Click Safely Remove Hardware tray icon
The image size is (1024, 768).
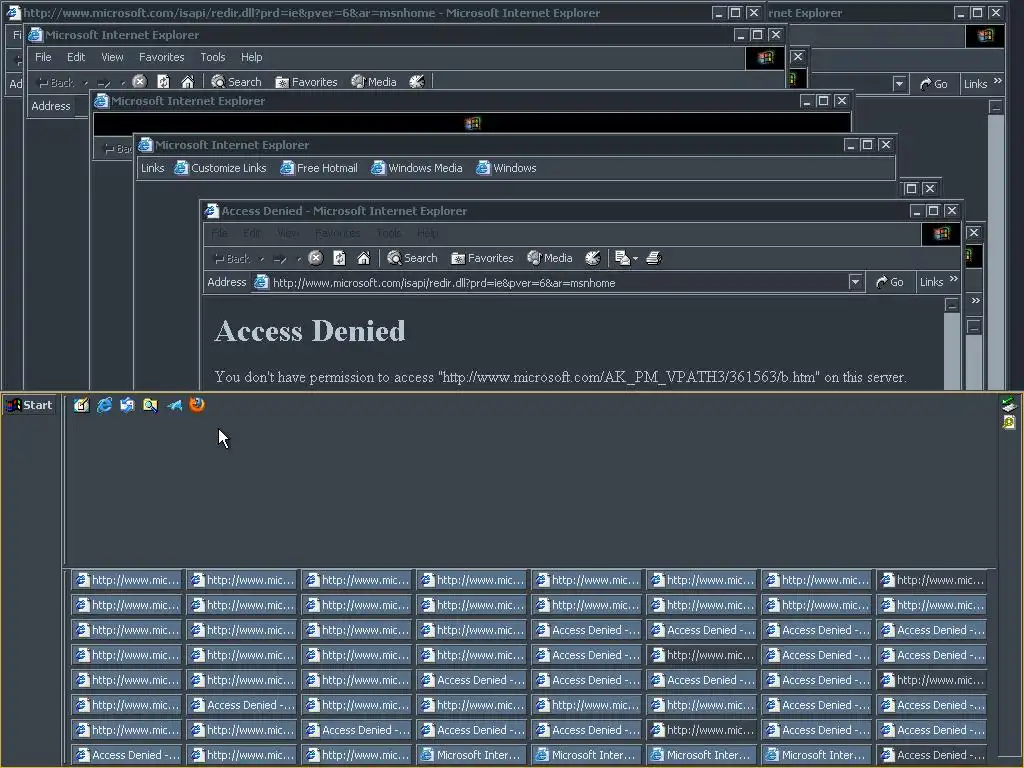1009,404
